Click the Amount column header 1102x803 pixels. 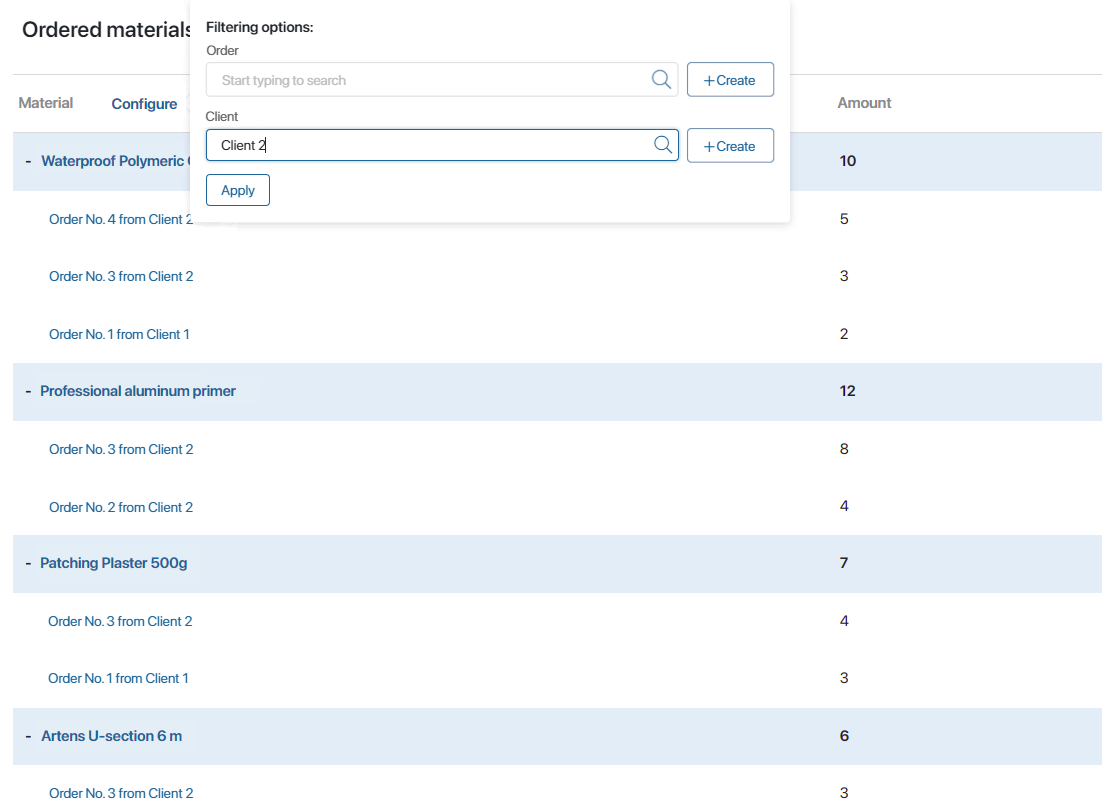tap(864, 103)
